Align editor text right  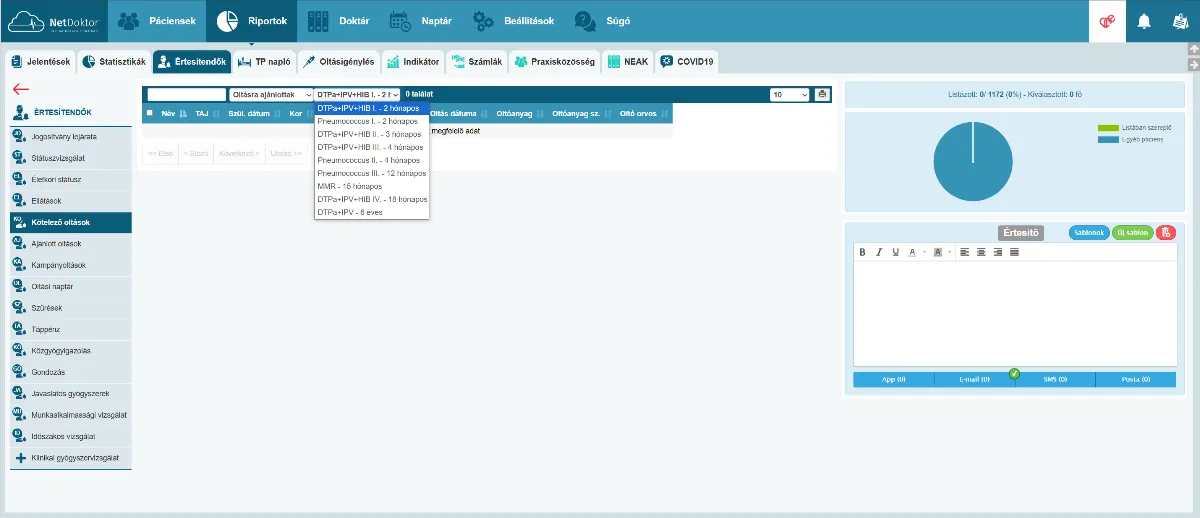pos(998,252)
